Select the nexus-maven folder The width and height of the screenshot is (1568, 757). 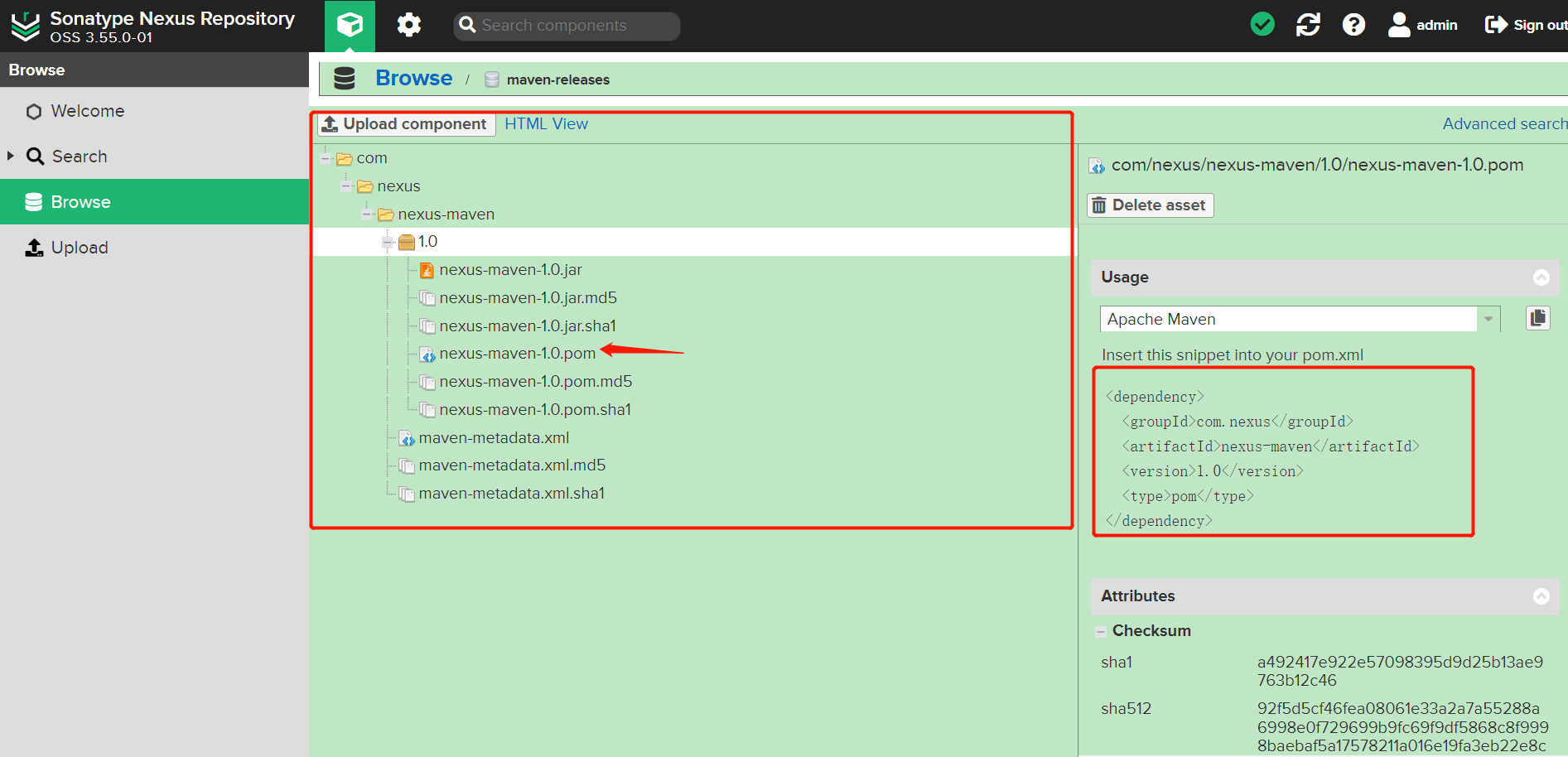446,215
